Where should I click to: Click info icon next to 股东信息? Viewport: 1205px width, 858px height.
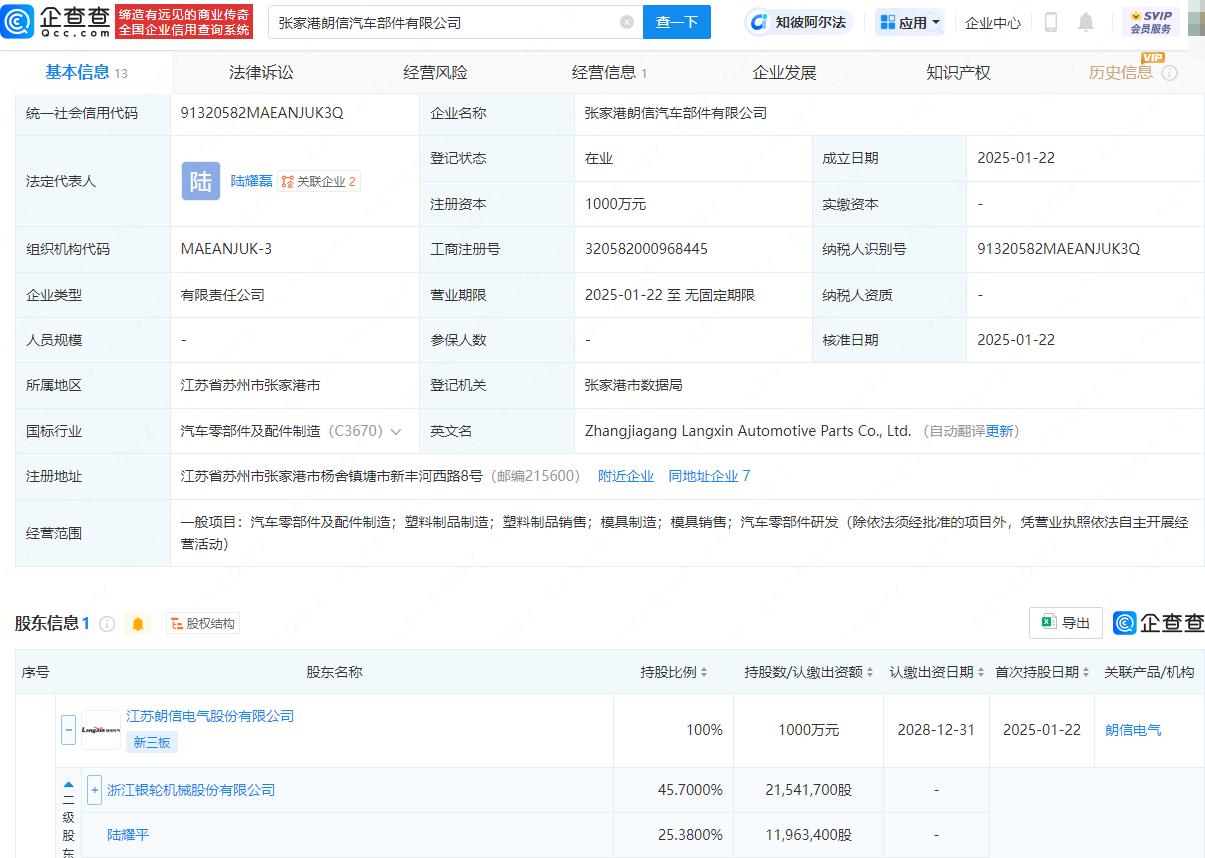(107, 624)
